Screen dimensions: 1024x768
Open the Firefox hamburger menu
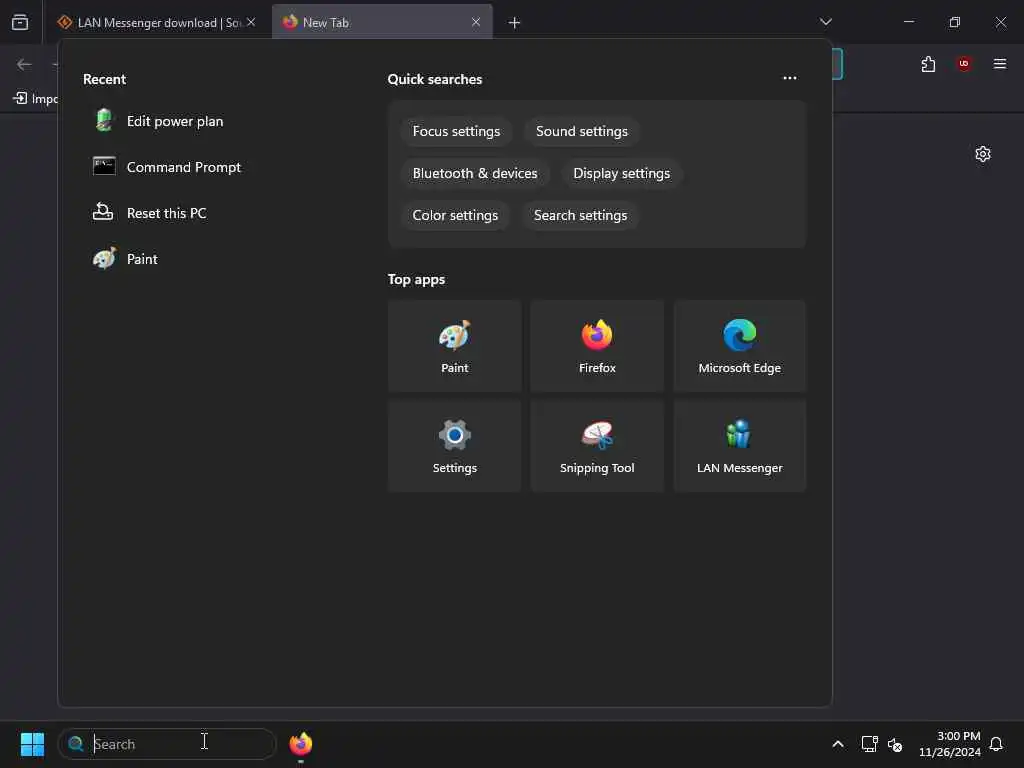click(1000, 64)
